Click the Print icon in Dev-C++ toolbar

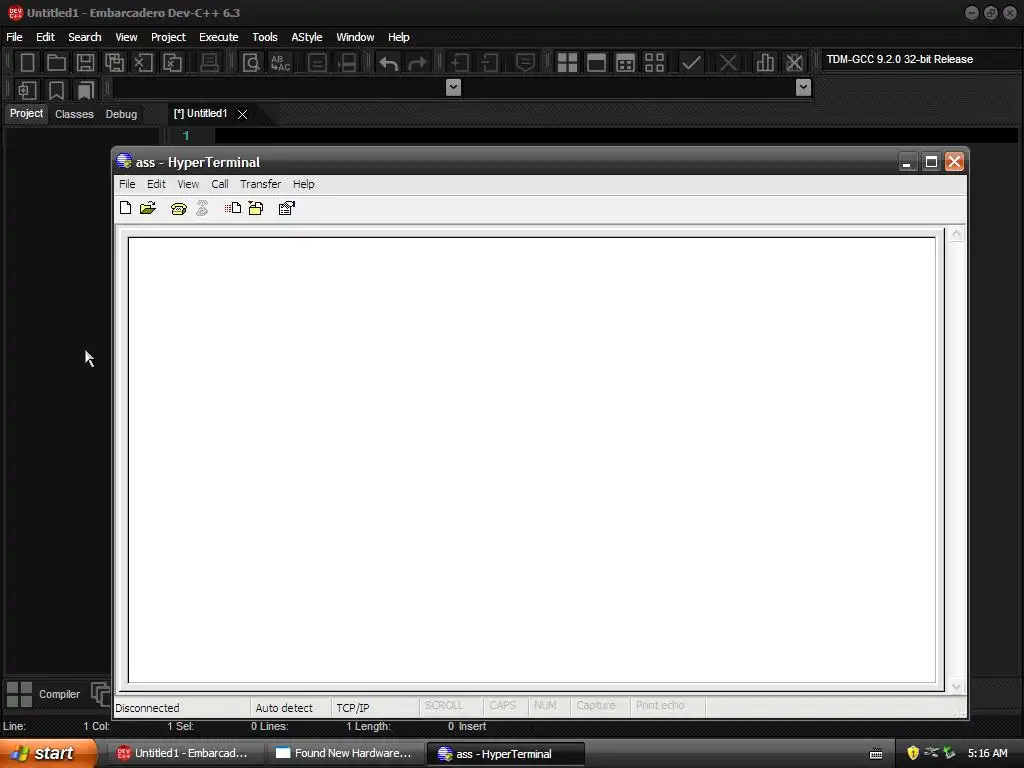click(x=209, y=63)
